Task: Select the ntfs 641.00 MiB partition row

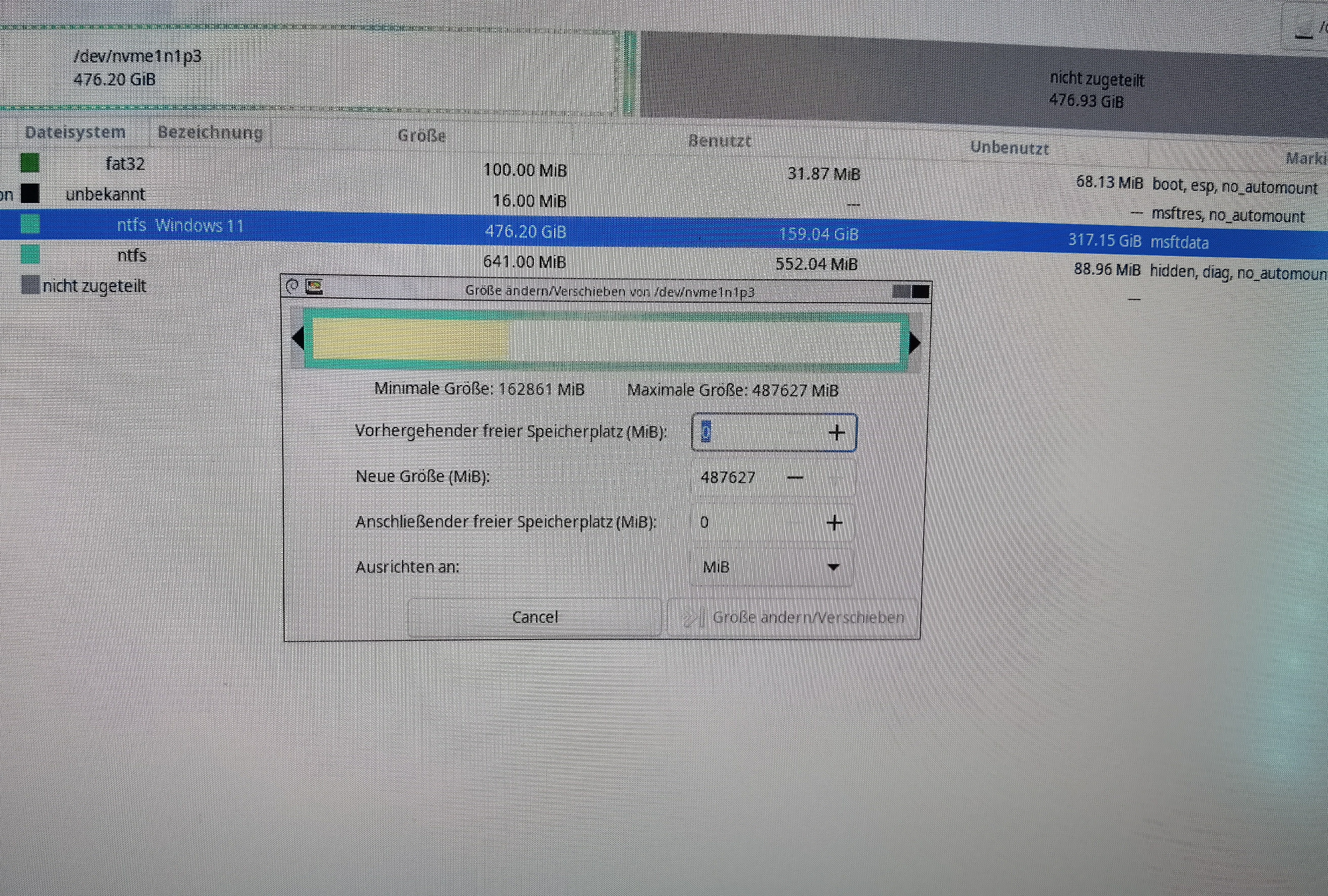Action: (x=131, y=255)
